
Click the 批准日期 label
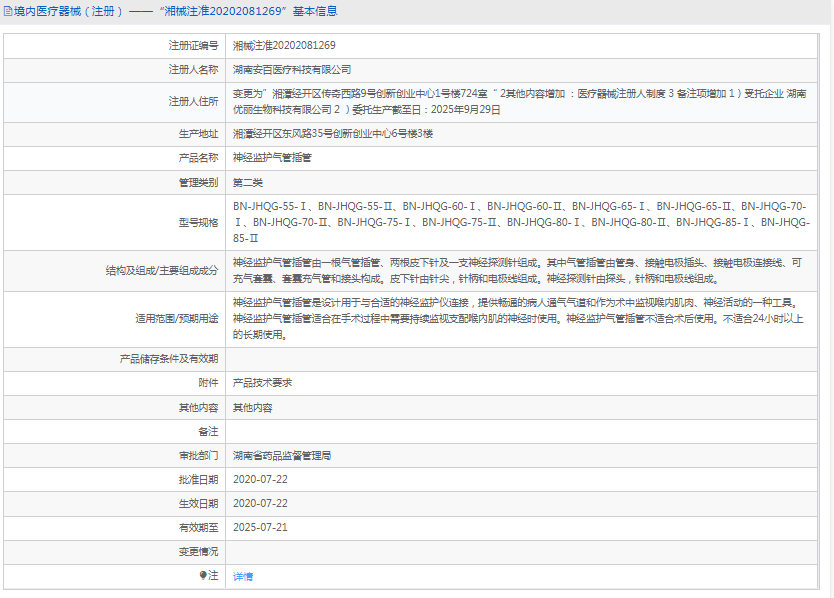(198, 480)
